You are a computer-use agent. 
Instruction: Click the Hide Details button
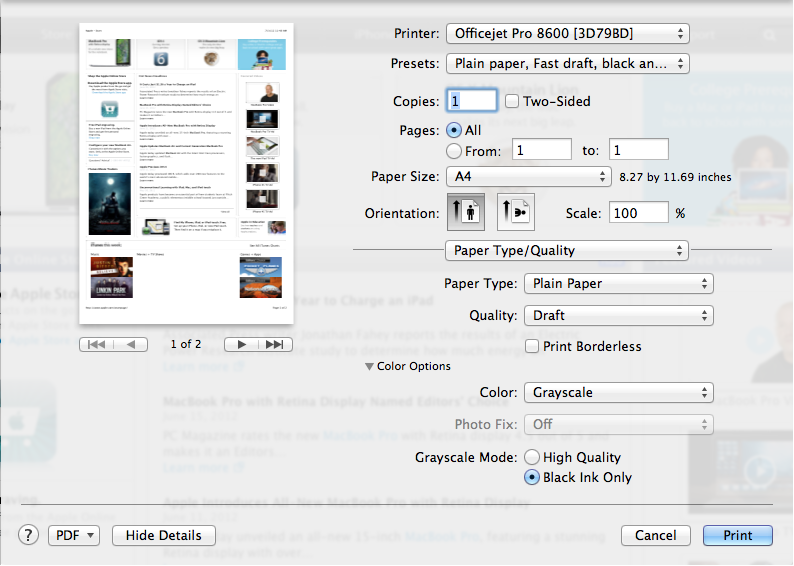[x=164, y=535]
